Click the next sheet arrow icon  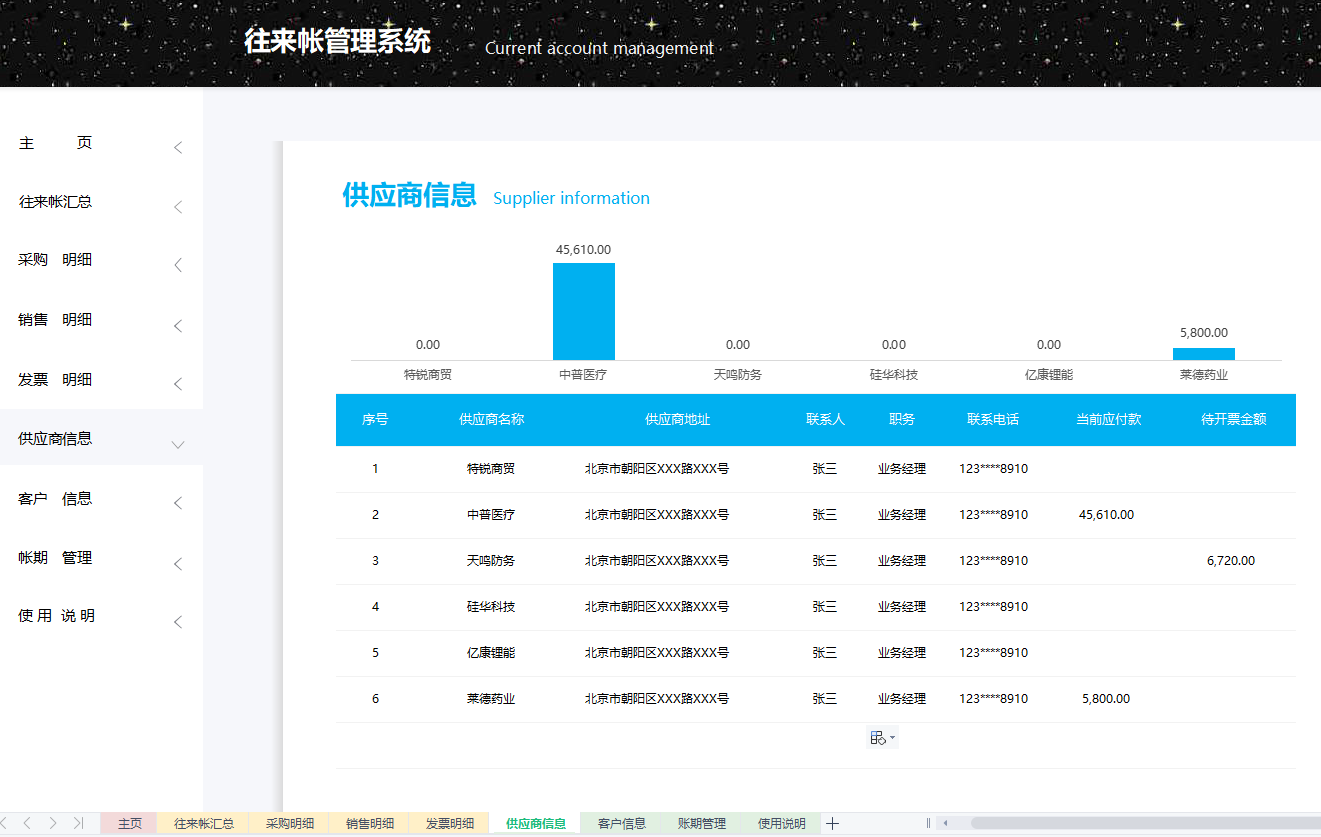click(52, 823)
